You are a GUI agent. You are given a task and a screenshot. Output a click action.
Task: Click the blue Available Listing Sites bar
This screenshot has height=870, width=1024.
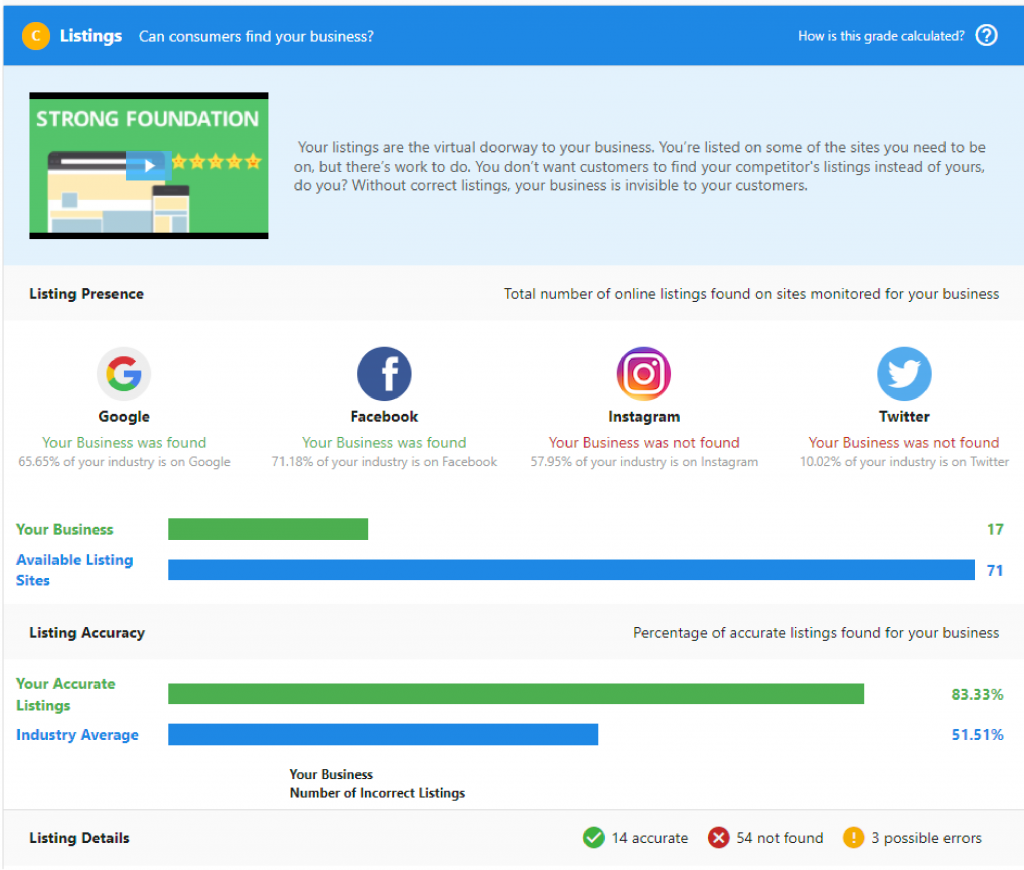571,570
